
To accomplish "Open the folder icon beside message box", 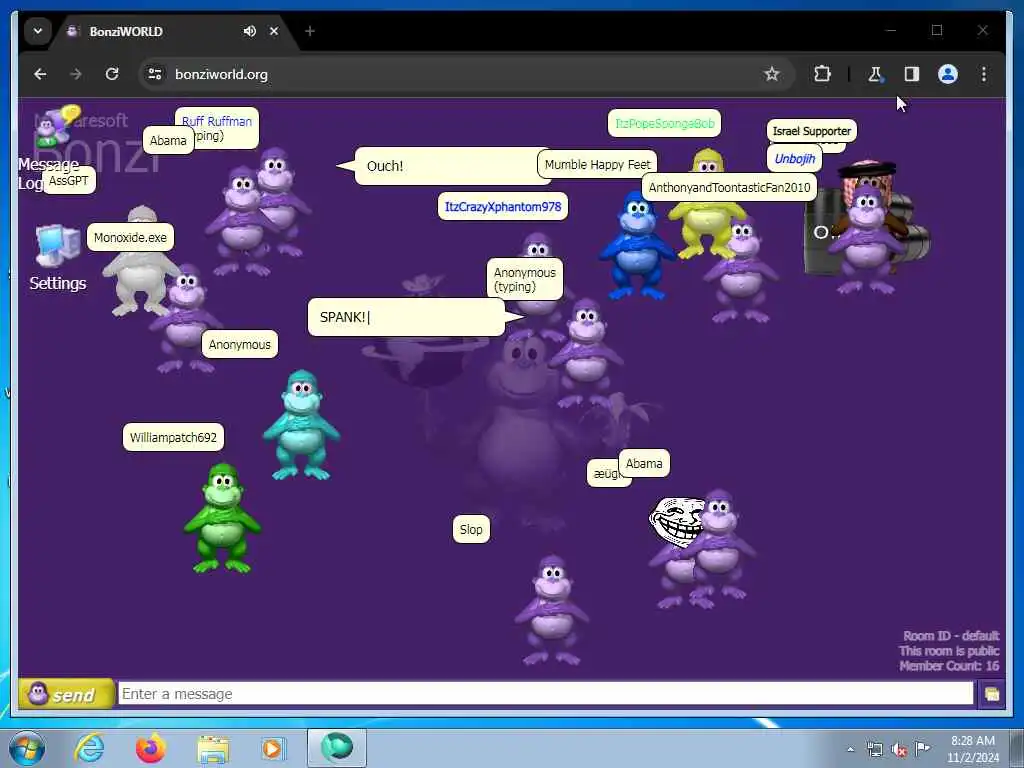I will 991,694.
